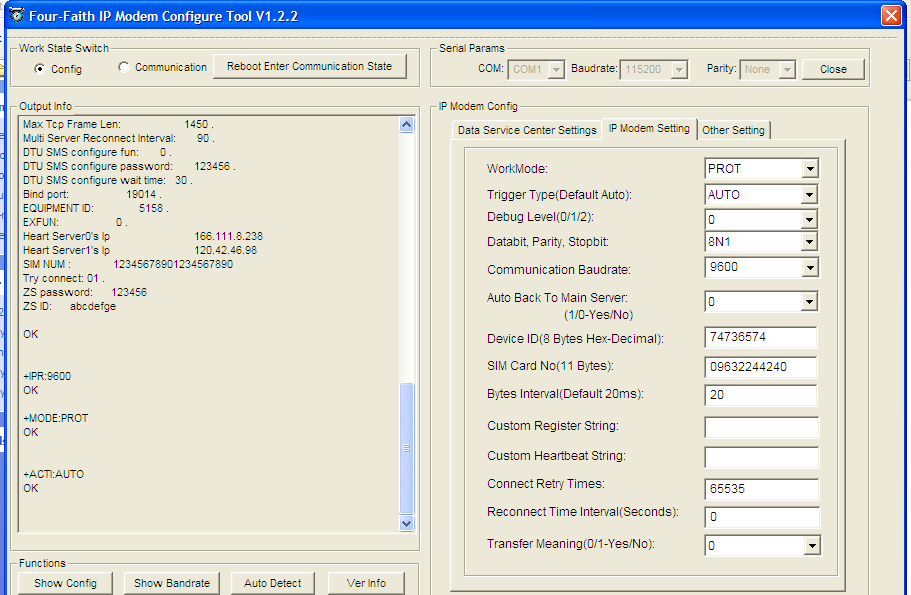Click the Heart Server0's Ip 166.111.8.238 value
Viewport: 911px width, 595px height.
pyautogui.click(x=228, y=236)
